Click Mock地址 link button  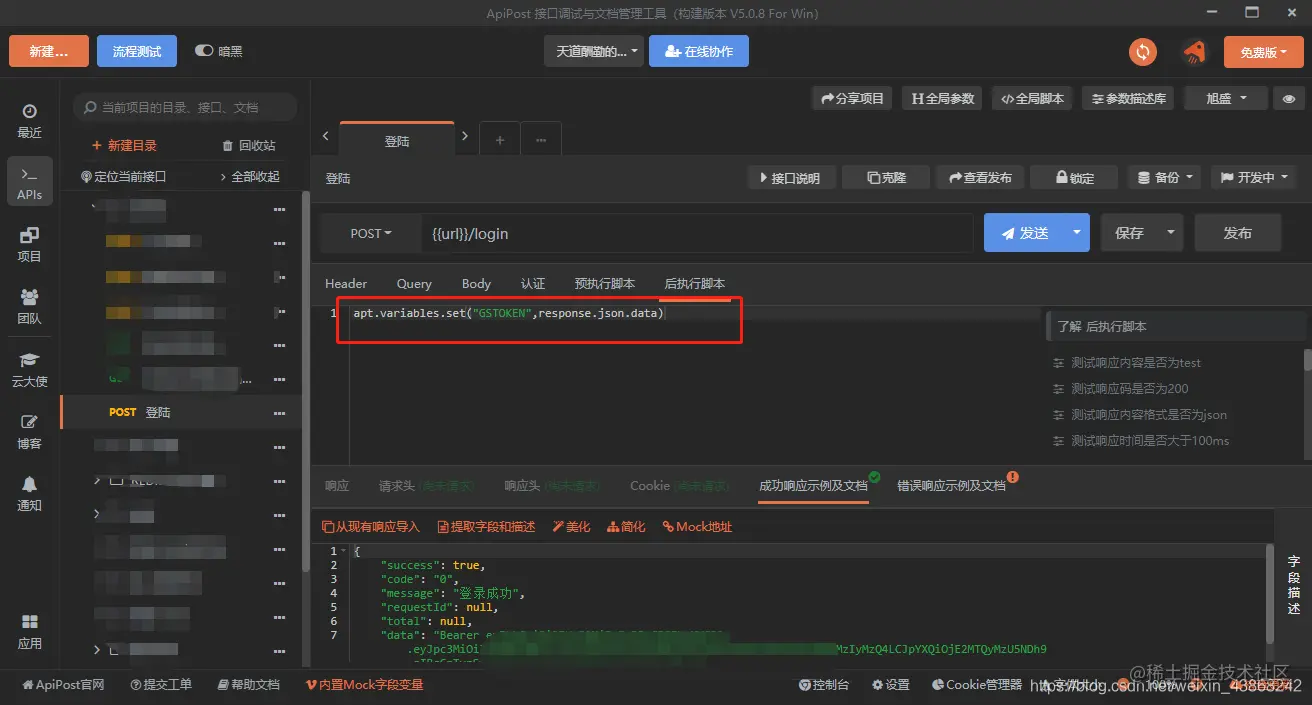coord(697,526)
